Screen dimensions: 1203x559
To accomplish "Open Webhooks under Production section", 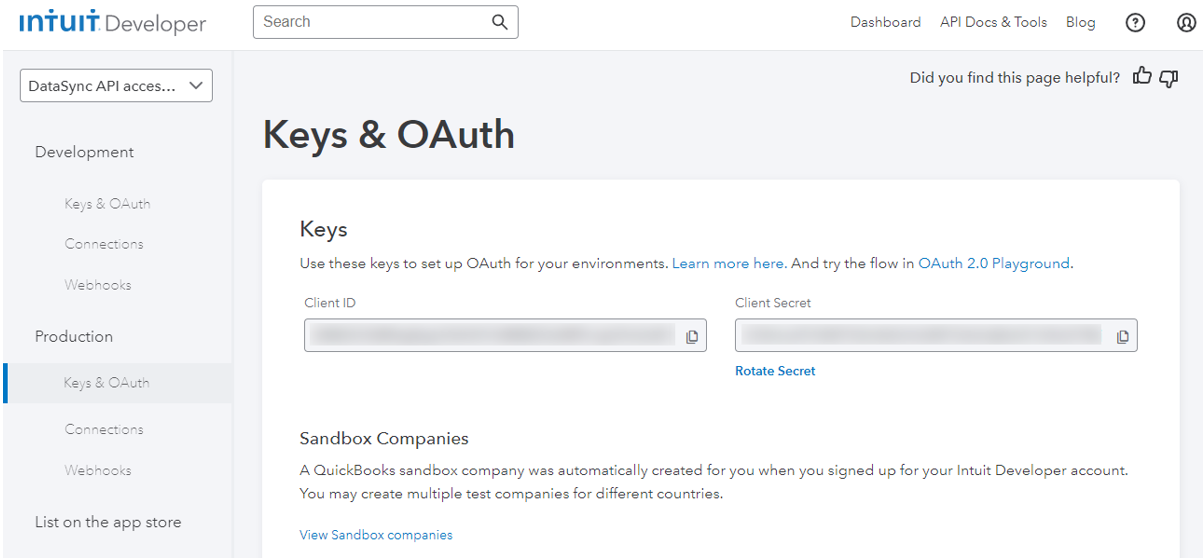I will click(98, 470).
